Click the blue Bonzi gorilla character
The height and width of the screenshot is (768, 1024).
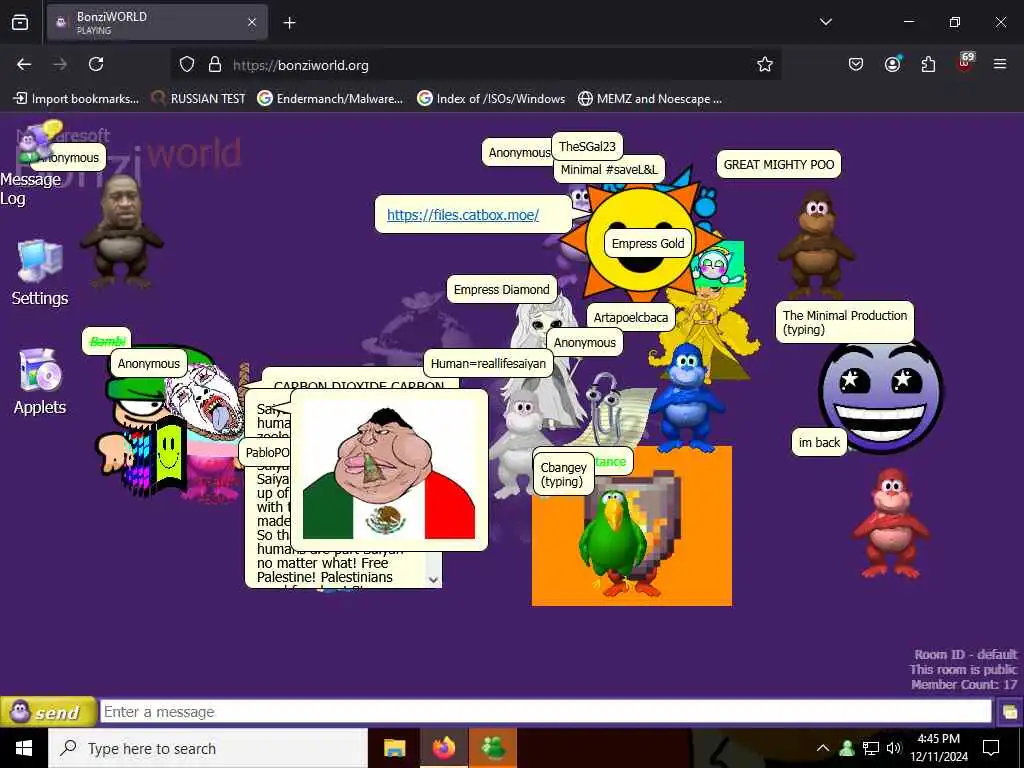click(x=686, y=398)
